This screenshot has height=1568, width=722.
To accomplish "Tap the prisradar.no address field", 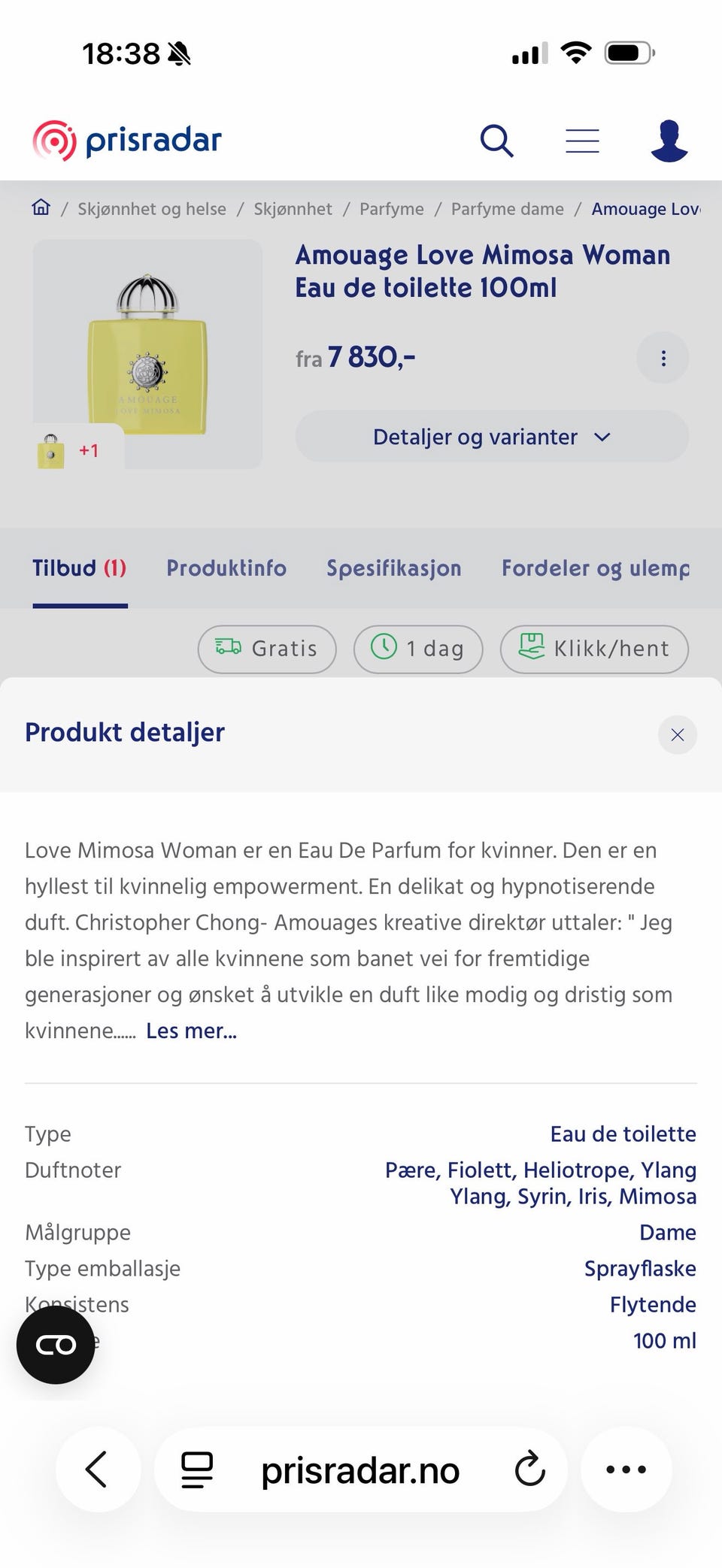I will tap(360, 1470).
